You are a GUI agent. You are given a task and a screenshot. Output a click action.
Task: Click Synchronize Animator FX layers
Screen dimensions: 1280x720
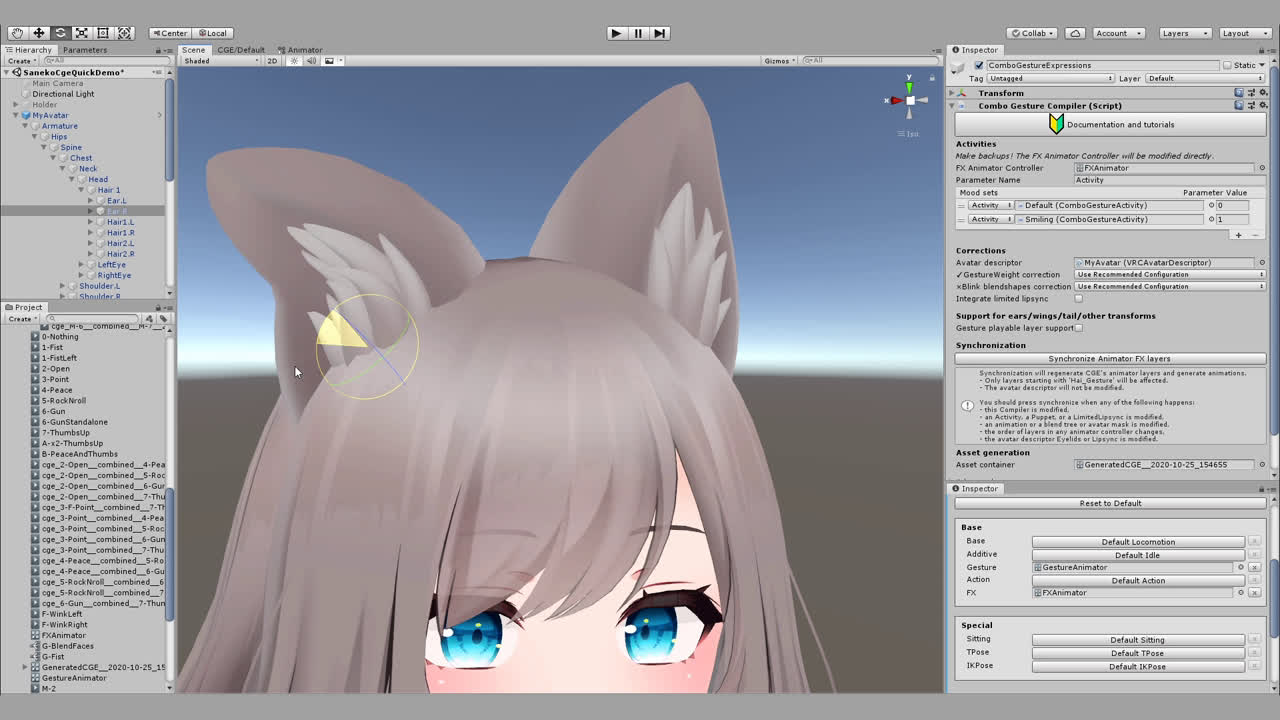click(1110, 359)
